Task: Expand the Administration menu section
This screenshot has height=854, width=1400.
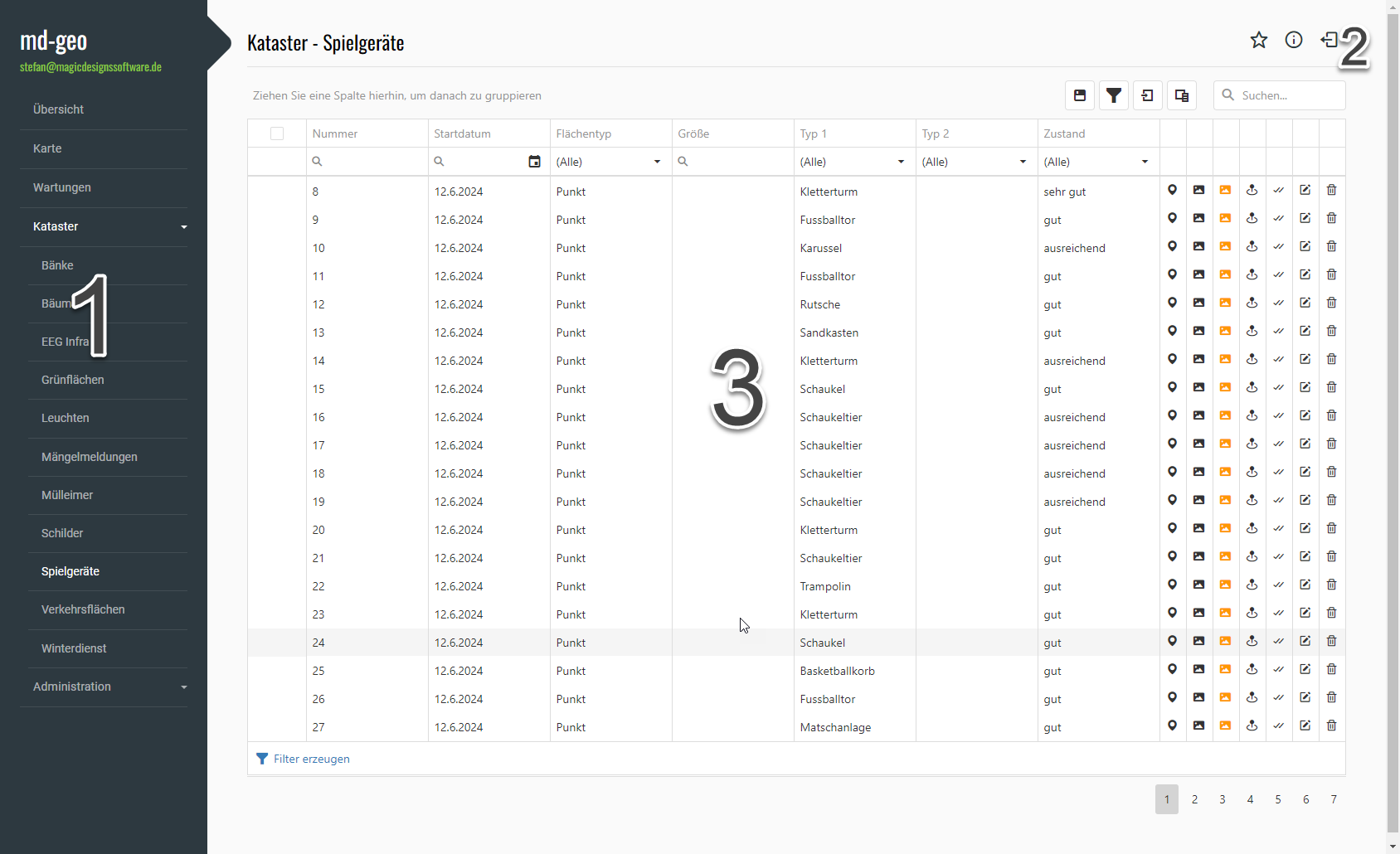Action: [x=104, y=687]
